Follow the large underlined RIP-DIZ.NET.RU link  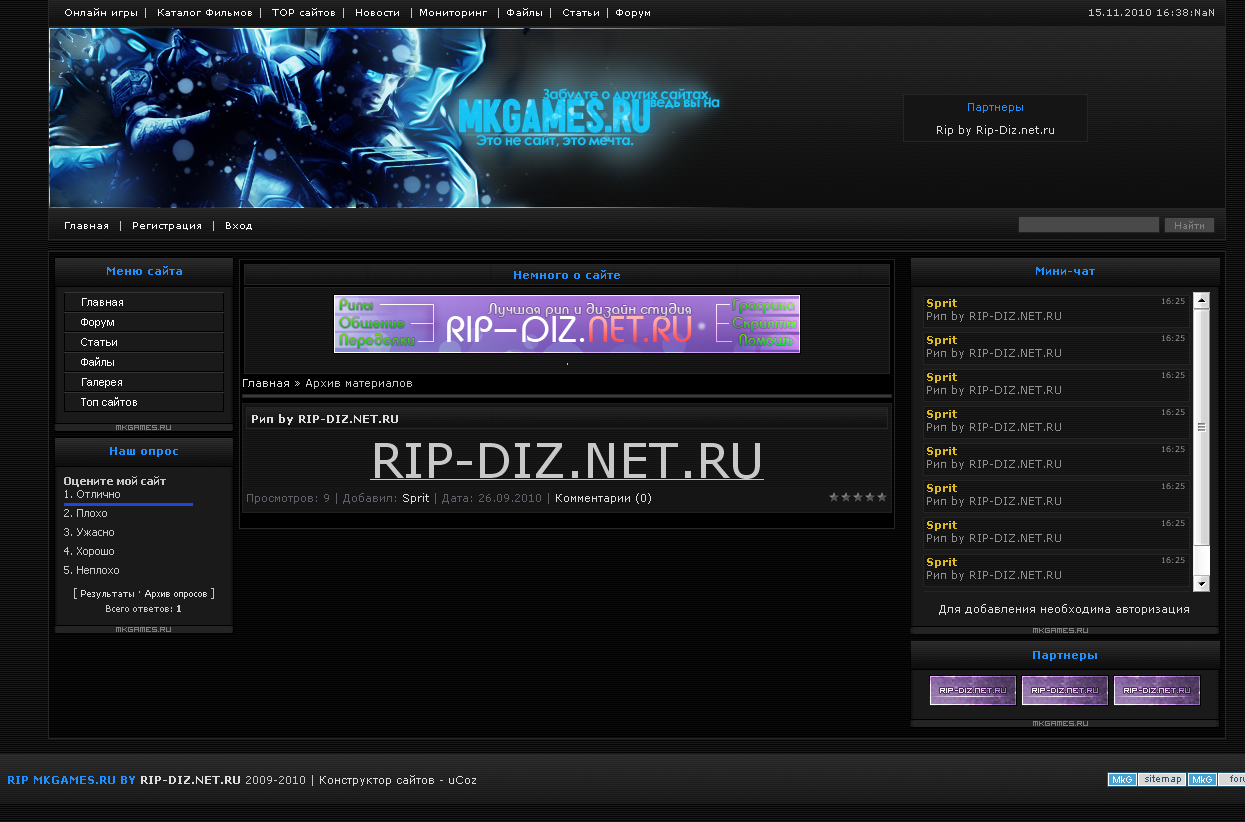point(567,461)
